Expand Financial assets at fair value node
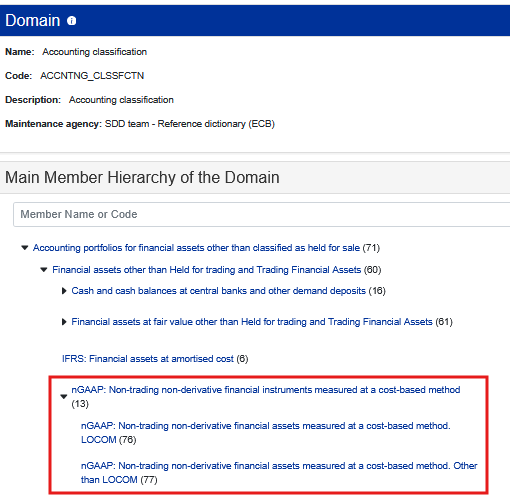 click(x=64, y=322)
